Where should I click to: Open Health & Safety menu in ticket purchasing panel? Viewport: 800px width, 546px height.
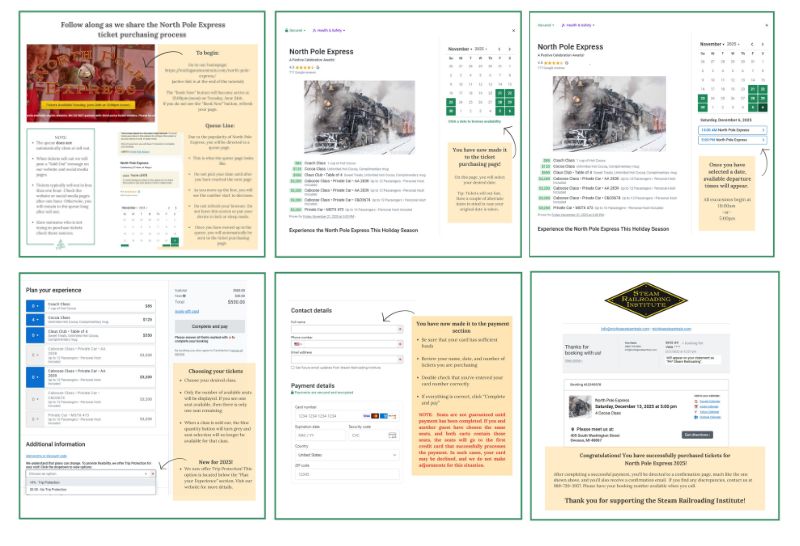tap(329, 31)
